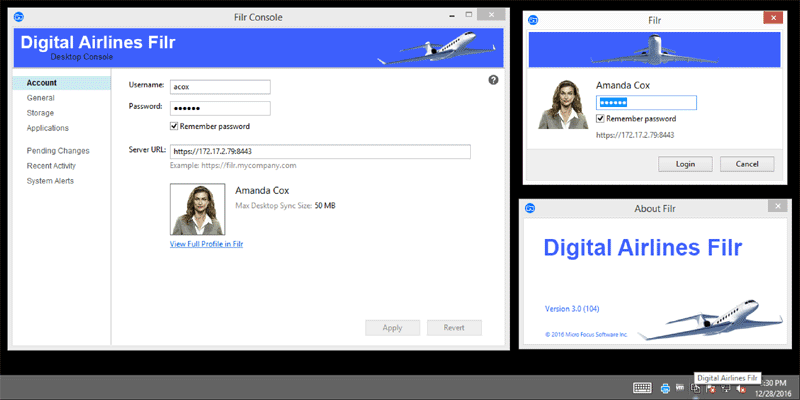Click the Username field containing acox
800x400 pixels.
tap(220, 87)
